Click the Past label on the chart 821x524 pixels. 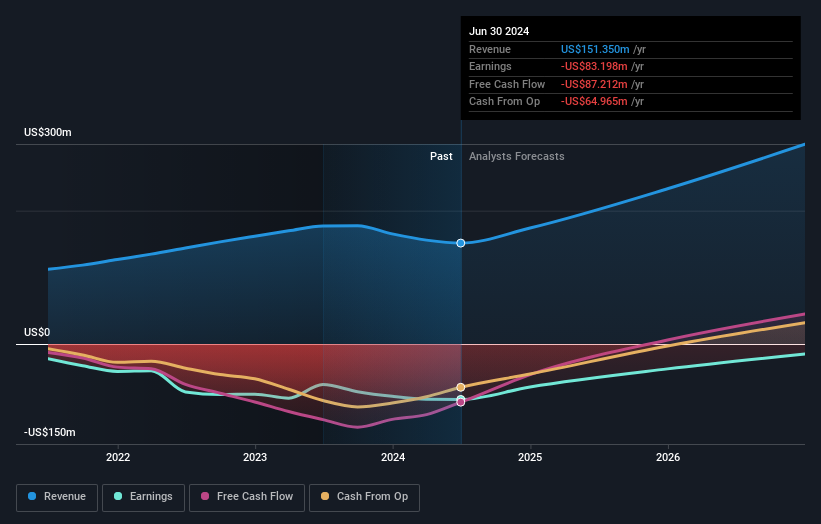point(441,156)
